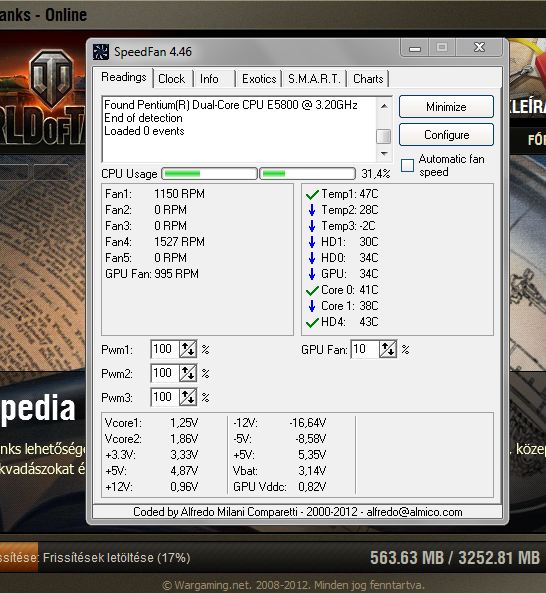
Task: Minimize SpeedFan via title bar button
Action: tap(415, 48)
